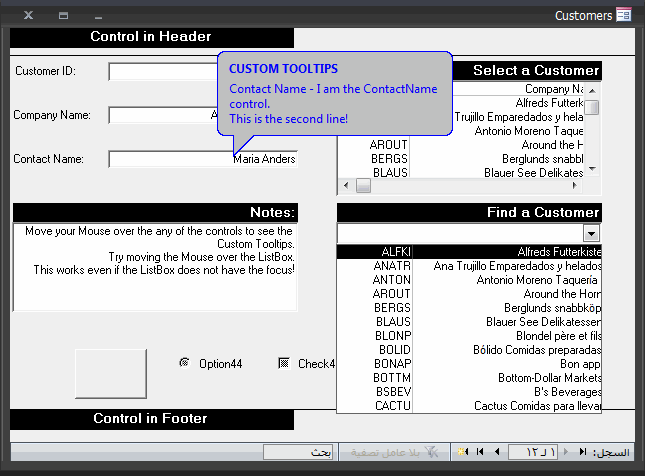Screen dimensions: 645x476
Task: Select the Option44 radio button
Action: (184, 363)
